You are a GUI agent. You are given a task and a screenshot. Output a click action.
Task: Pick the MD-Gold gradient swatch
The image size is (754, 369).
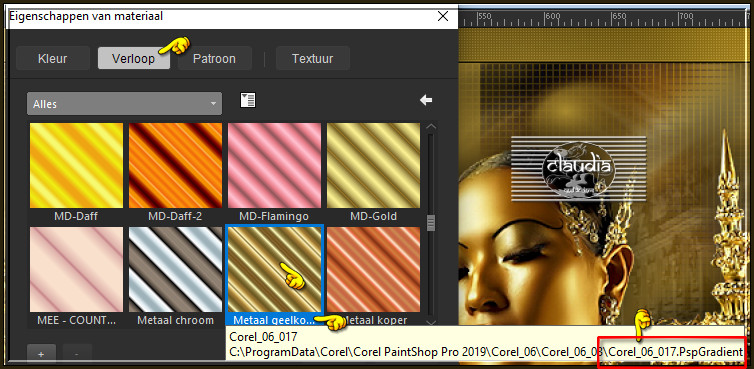[x=374, y=165]
